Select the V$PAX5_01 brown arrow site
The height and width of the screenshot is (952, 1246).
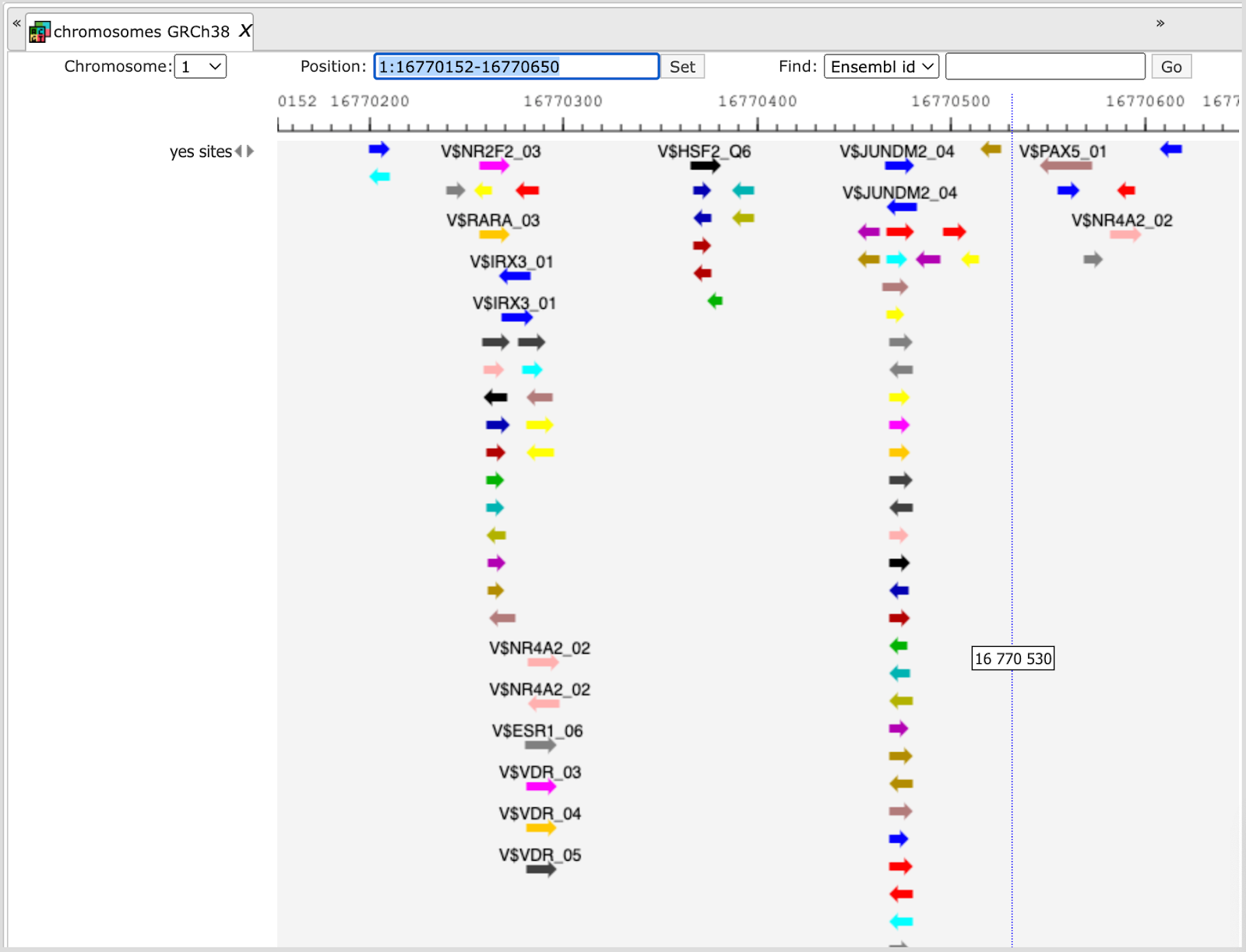click(1066, 166)
